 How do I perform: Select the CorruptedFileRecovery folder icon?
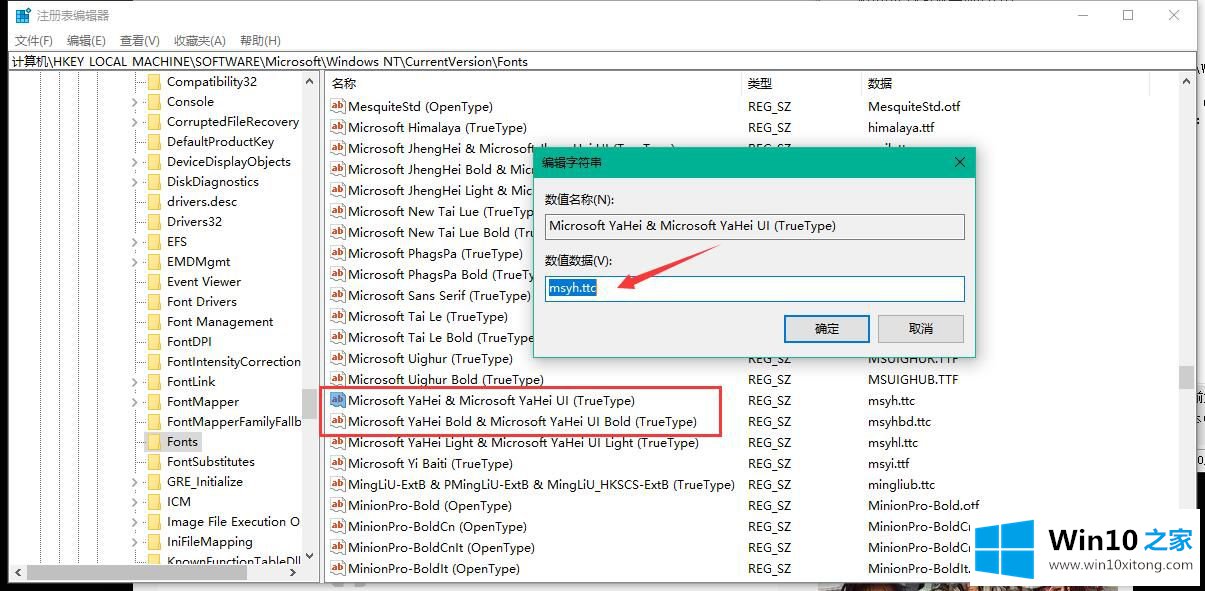(x=154, y=122)
